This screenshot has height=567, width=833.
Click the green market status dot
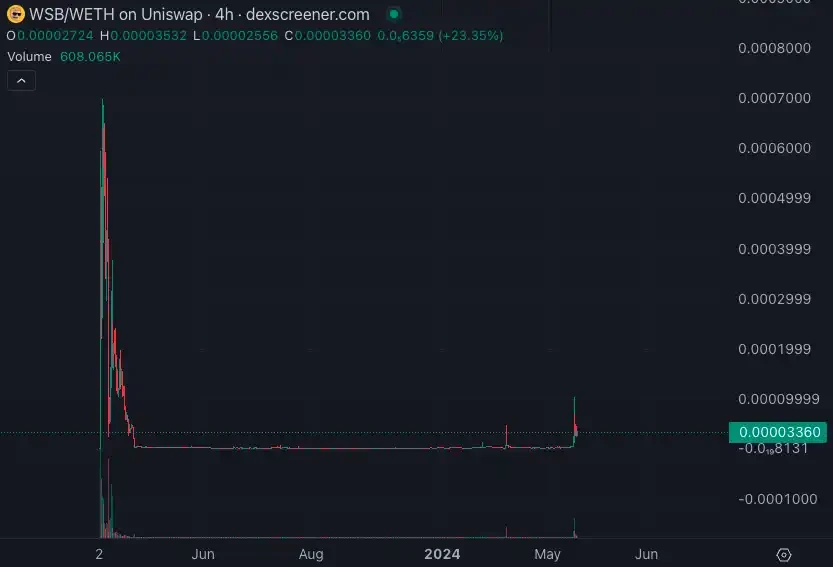tap(394, 15)
